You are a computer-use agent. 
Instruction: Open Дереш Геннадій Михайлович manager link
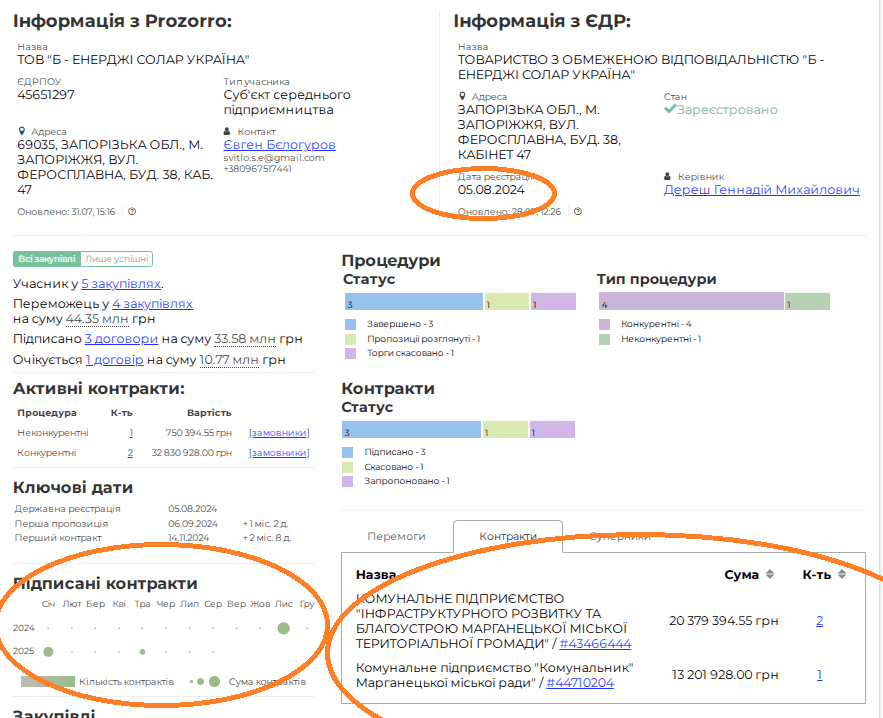pyautogui.click(x=761, y=190)
